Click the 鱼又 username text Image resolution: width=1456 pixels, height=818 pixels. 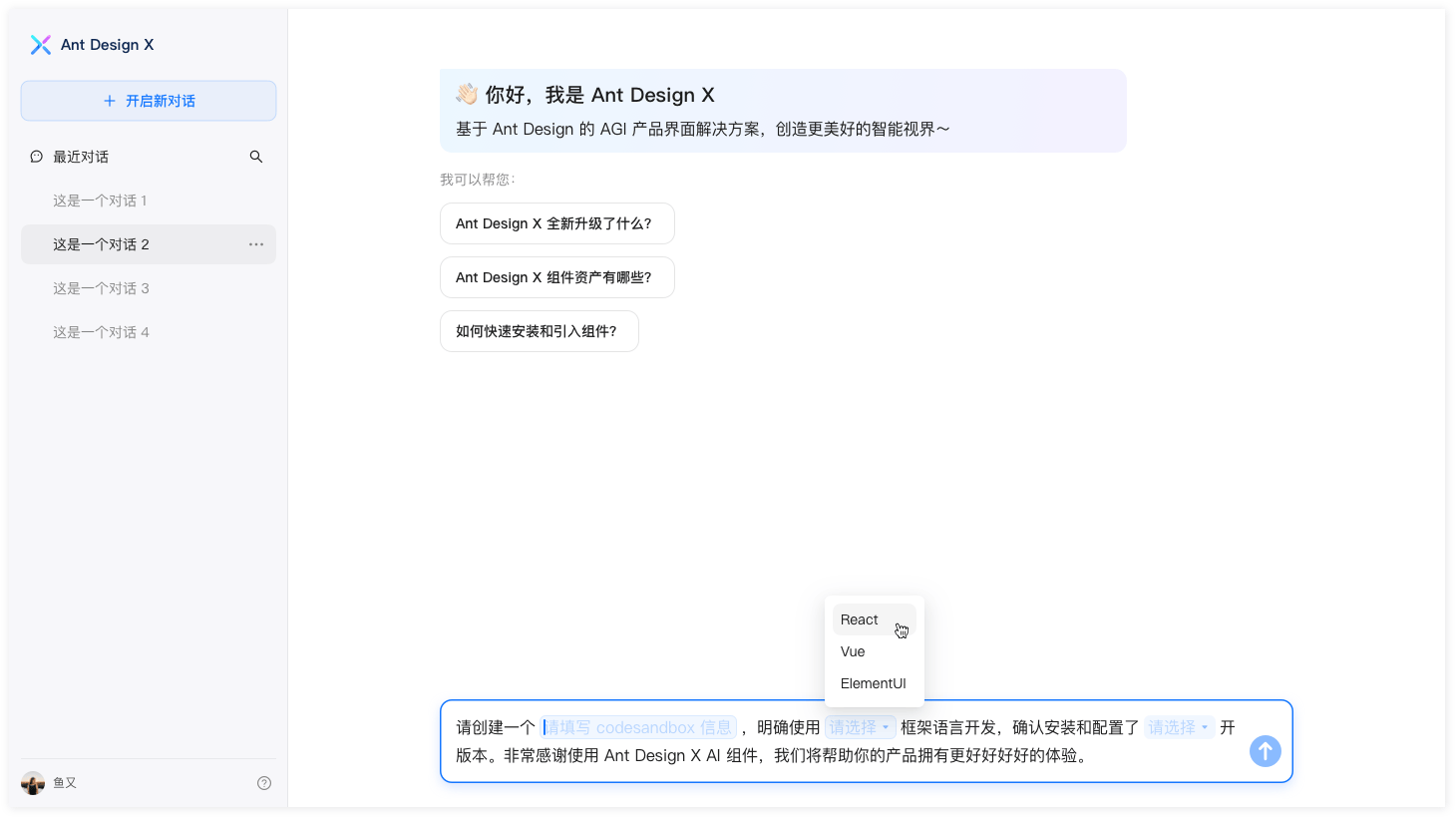tap(65, 783)
